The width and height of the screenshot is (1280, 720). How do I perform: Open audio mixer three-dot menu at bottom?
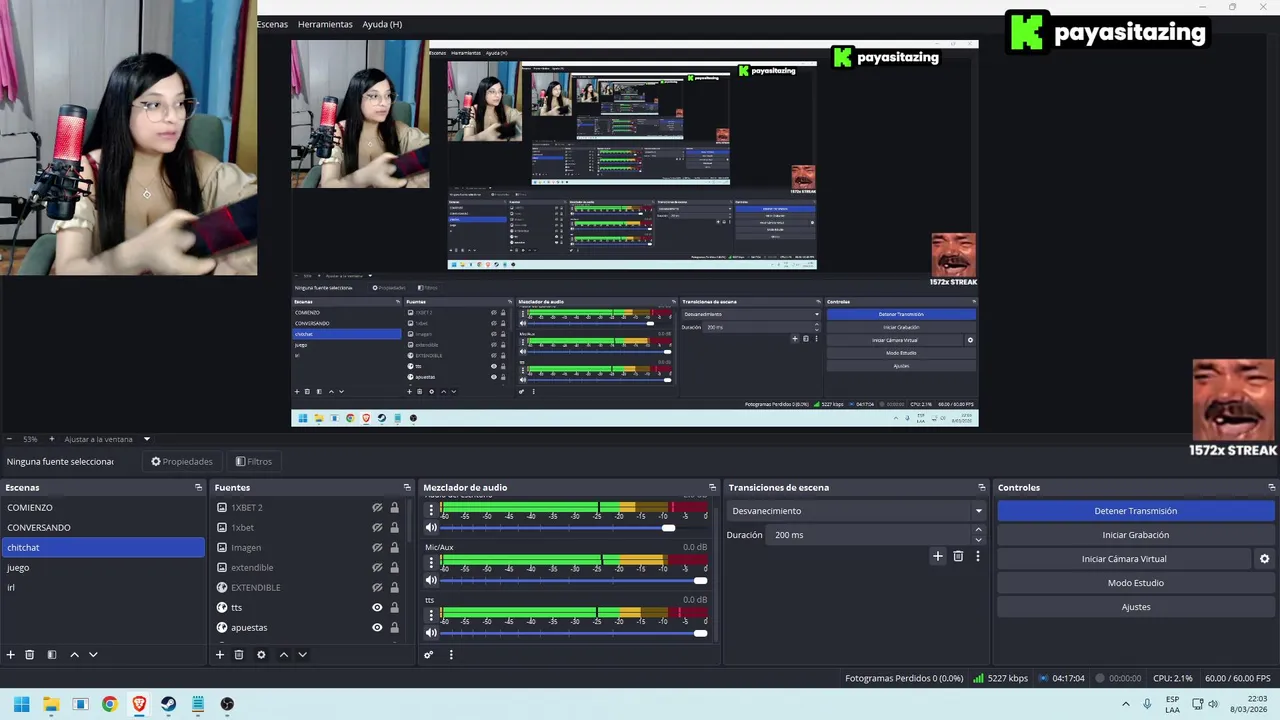451,655
